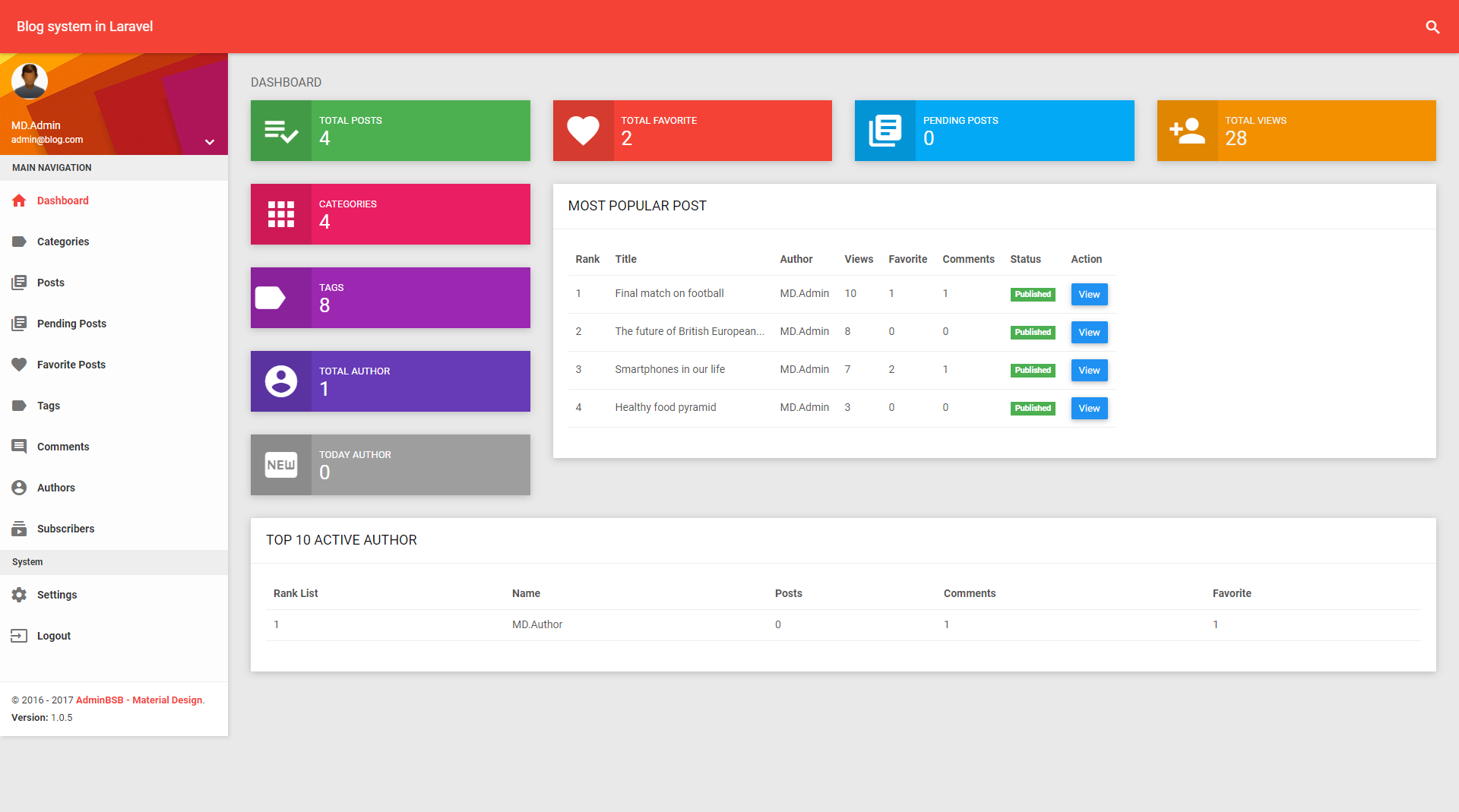Click the Tags count value 8
Screen dimensions: 1459x812
pos(324,305)
